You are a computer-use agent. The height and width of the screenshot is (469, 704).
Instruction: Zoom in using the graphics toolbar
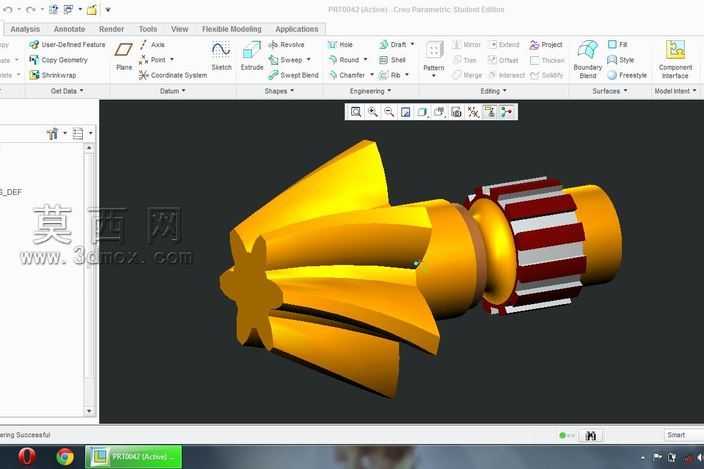point(373,112)
